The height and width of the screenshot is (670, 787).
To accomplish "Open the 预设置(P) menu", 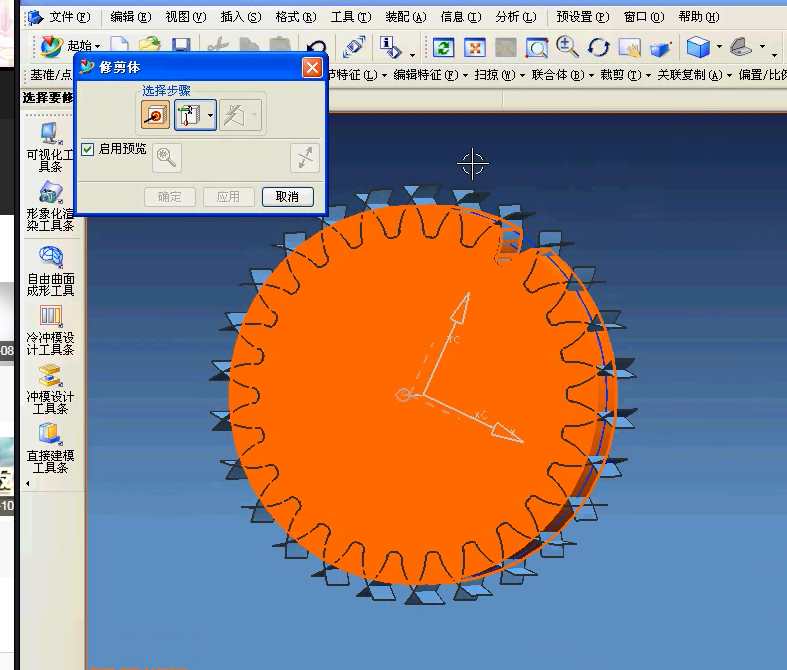I will [582, 17].
